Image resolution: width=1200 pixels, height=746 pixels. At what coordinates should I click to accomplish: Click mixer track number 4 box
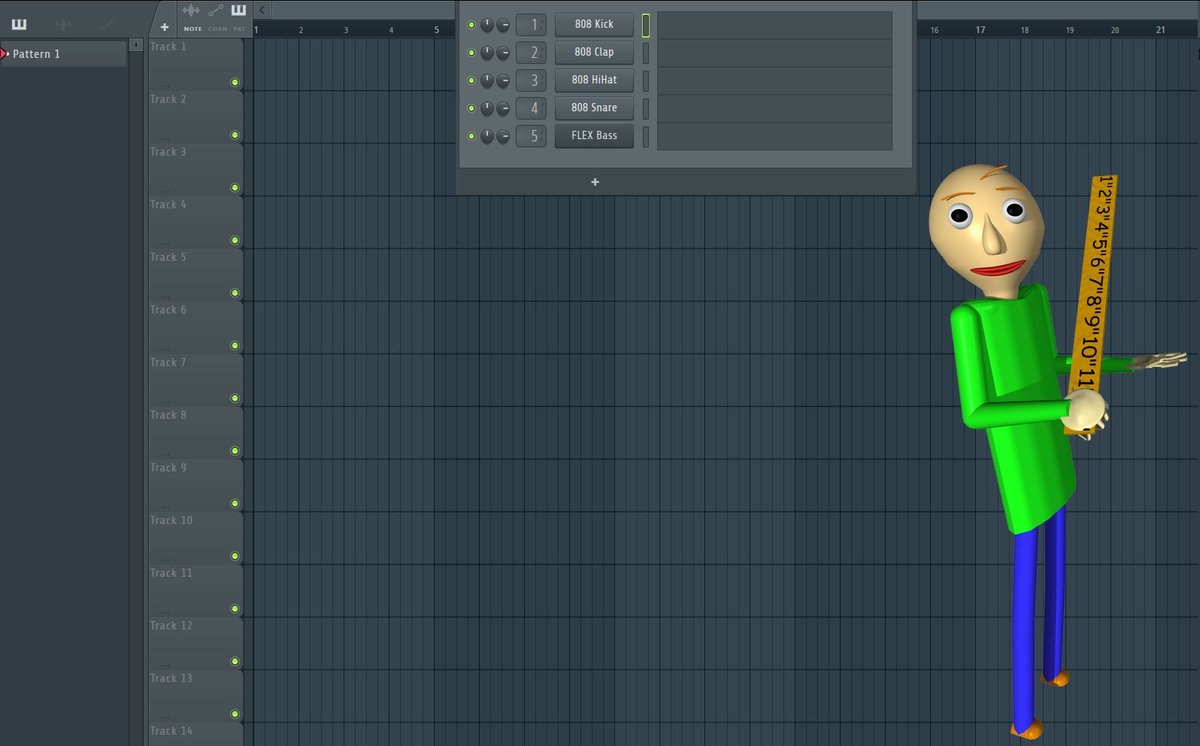click(532, 108)
